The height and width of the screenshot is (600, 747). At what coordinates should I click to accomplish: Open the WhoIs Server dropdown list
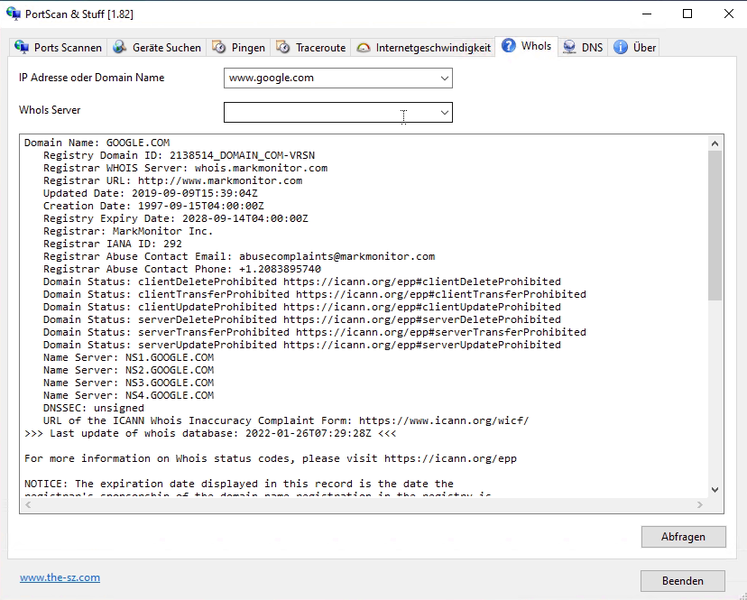click(x=444, y=113)
